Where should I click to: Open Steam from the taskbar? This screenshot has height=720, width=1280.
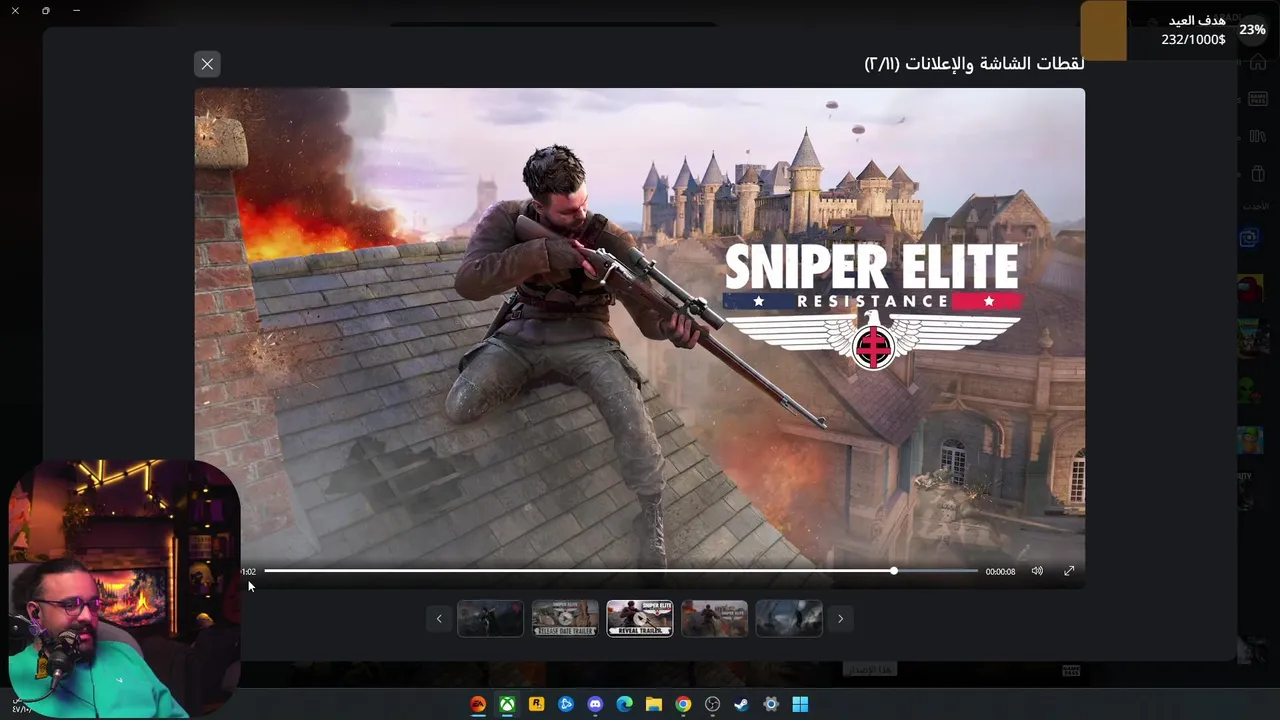point(741,704)
